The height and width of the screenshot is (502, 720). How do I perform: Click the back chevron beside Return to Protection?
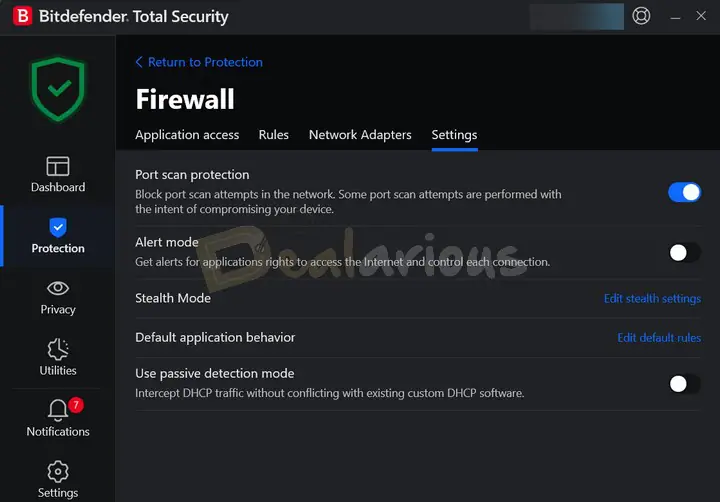139,62
